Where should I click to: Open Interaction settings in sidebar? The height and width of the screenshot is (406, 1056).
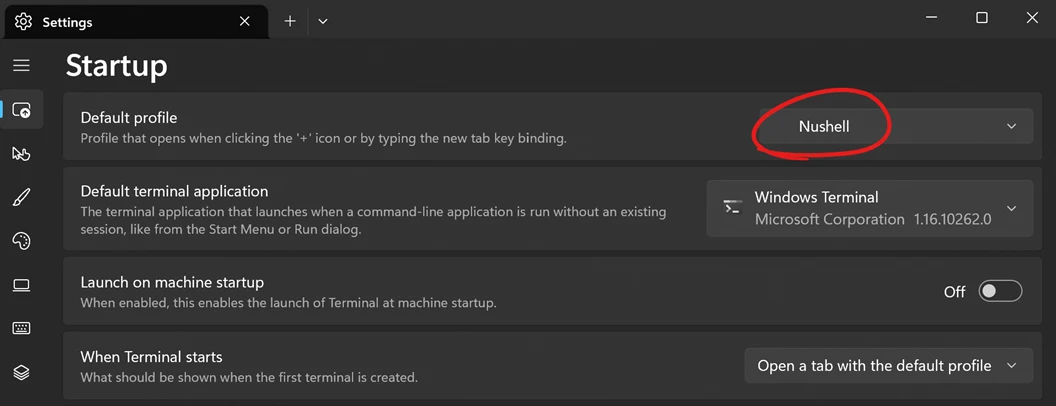coord(21,153)
